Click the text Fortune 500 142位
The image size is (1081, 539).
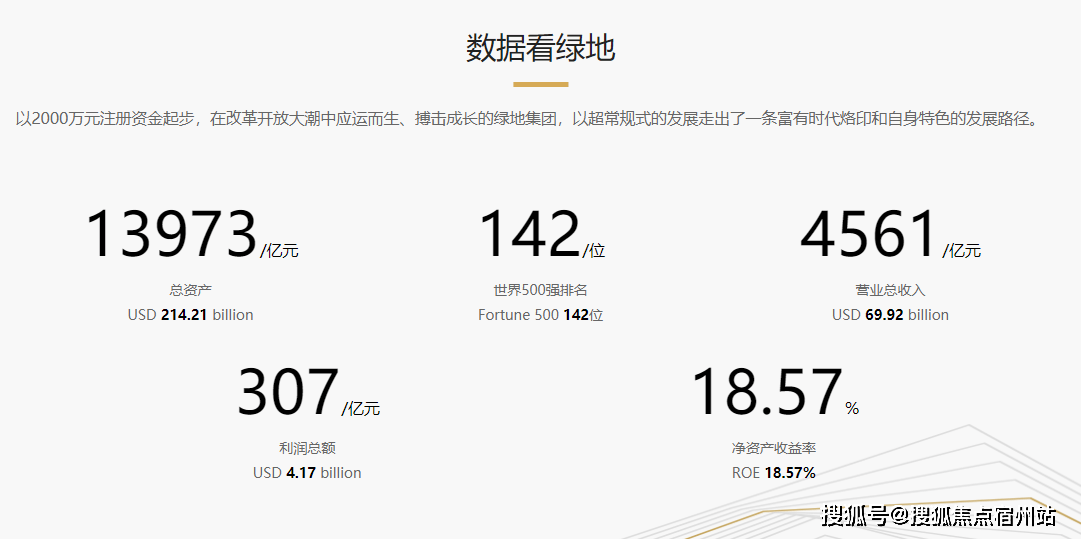pos(540,315)
